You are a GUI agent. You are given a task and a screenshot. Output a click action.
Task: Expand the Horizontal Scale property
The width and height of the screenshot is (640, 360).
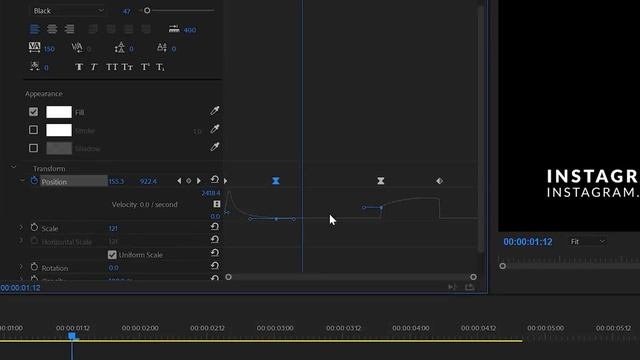pyautogui.click(x=21, y=240)
